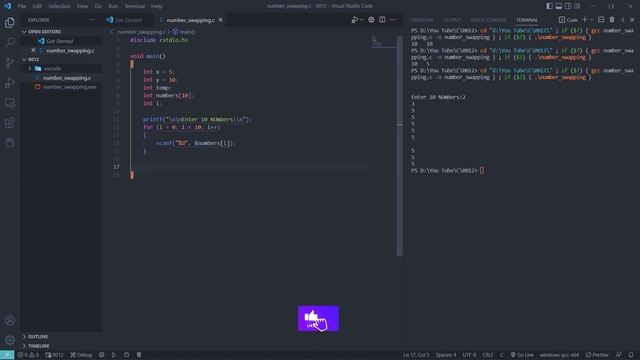Select number_swapping.exe in the explorer
The image size is (640, 360).
coord(65,87)
